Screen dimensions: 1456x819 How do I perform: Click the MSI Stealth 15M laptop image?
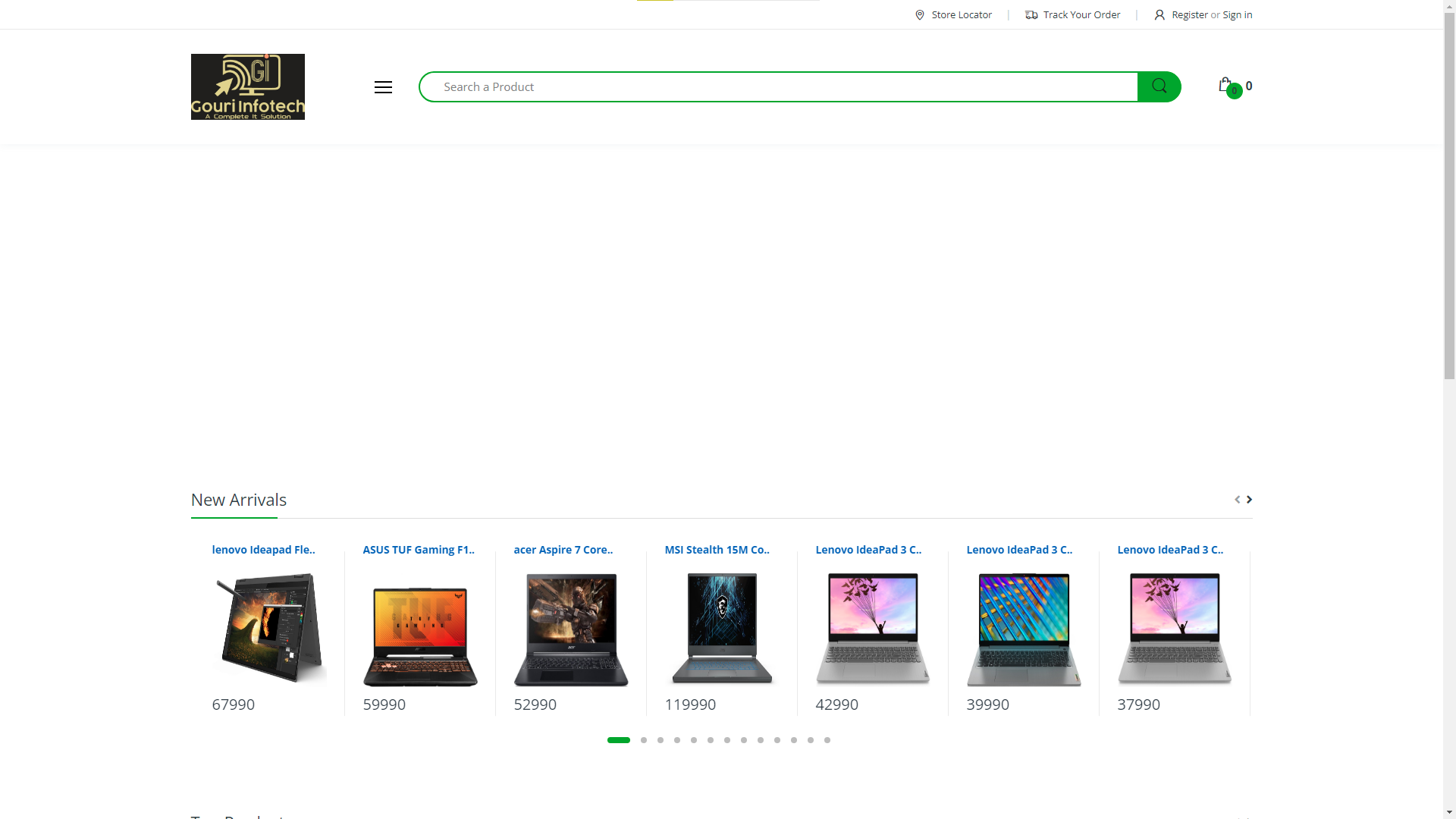722,629
